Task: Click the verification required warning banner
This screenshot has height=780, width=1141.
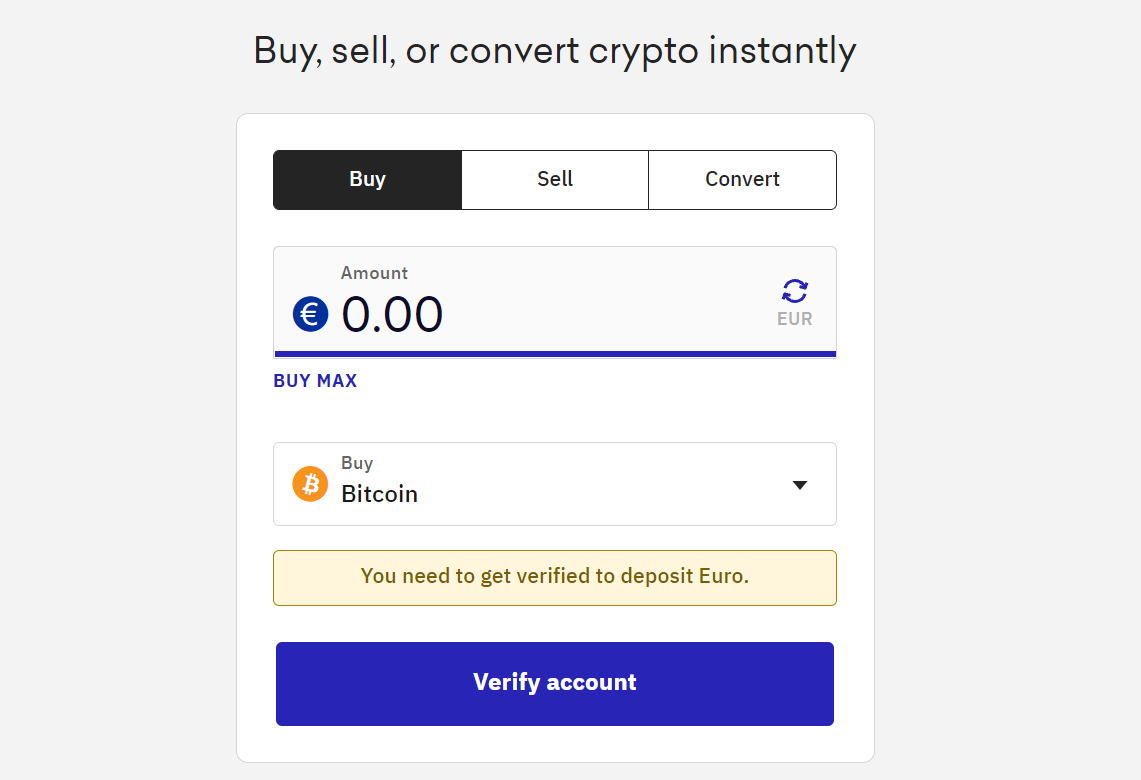Action: 555,577
